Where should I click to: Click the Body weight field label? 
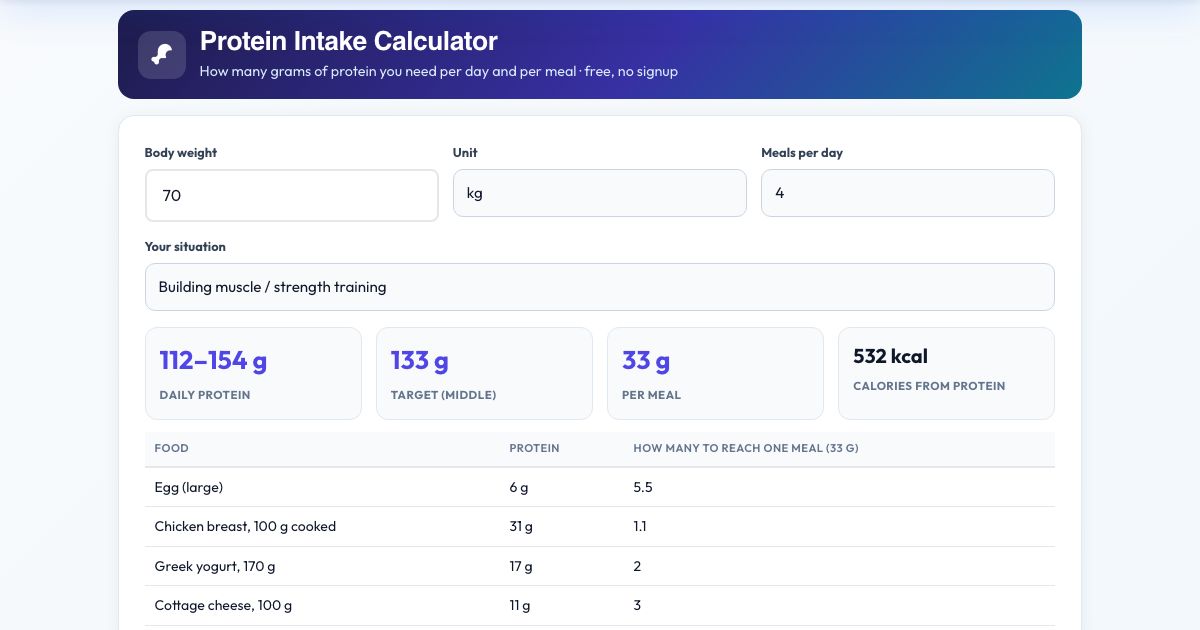pos(181,153)
